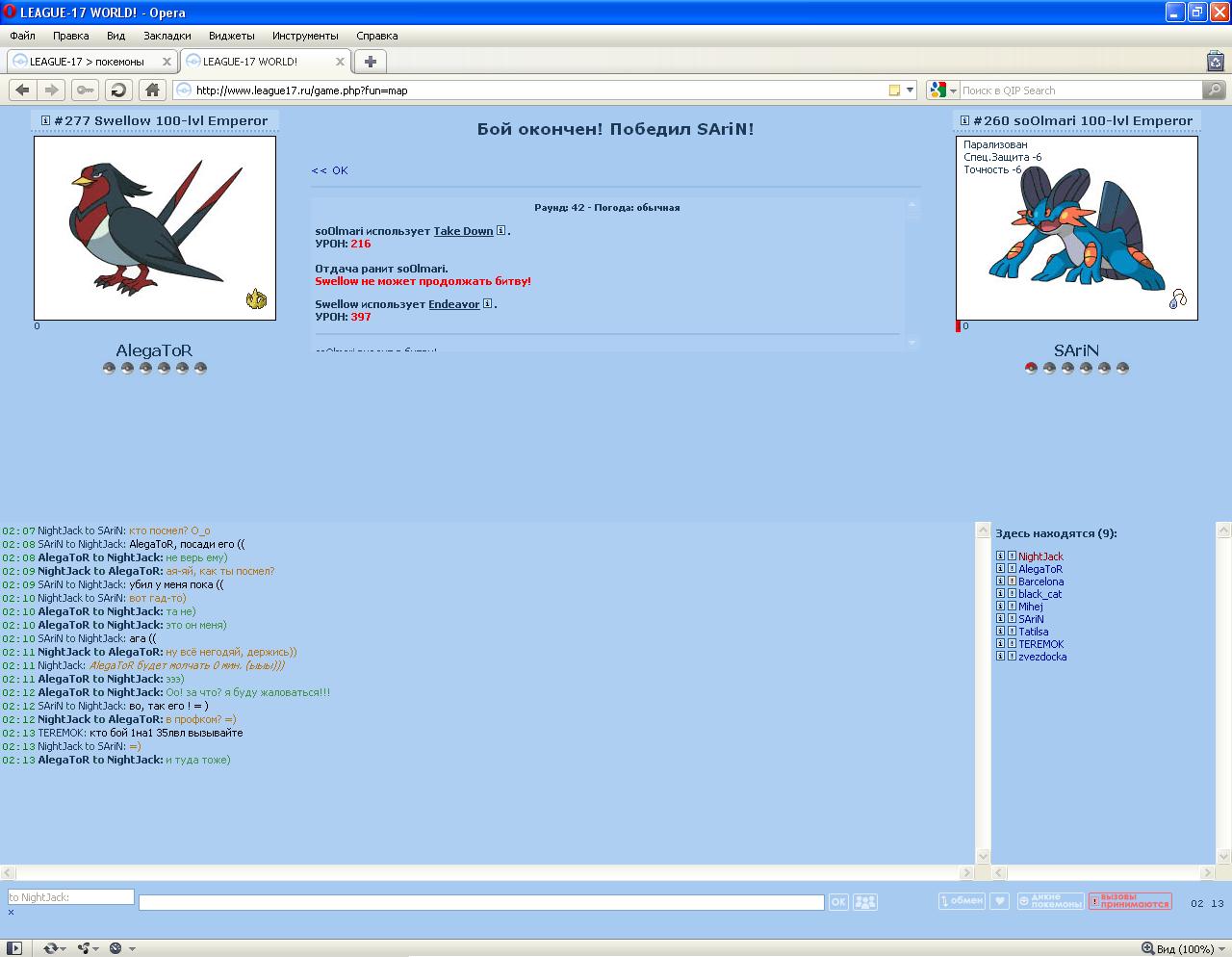Viewport: 1232px width, 957px height.
Task: Click the exclamation icon beside zvezdocka
Action: 1012,657
